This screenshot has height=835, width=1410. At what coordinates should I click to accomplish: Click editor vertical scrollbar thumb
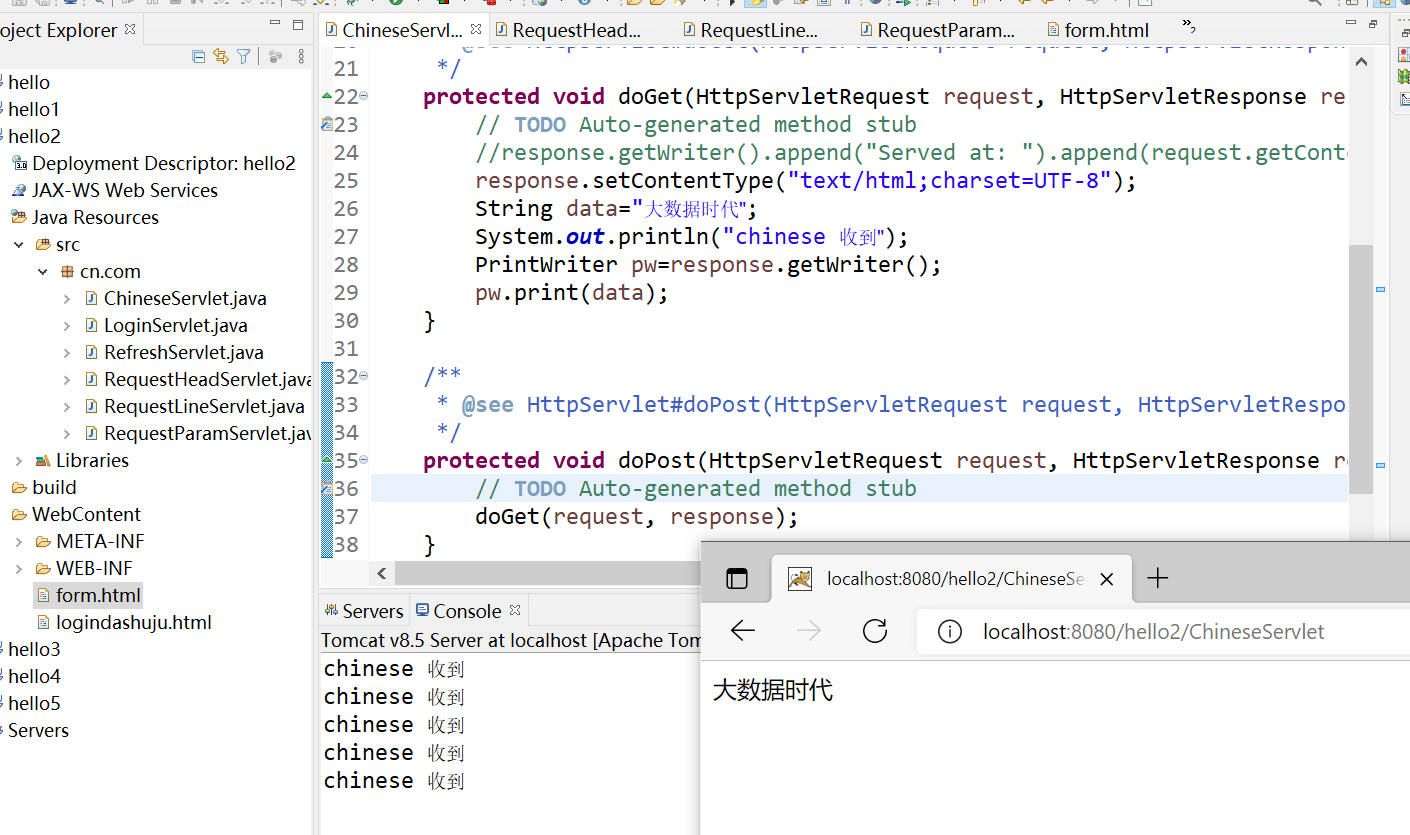tap(1360, 368)
